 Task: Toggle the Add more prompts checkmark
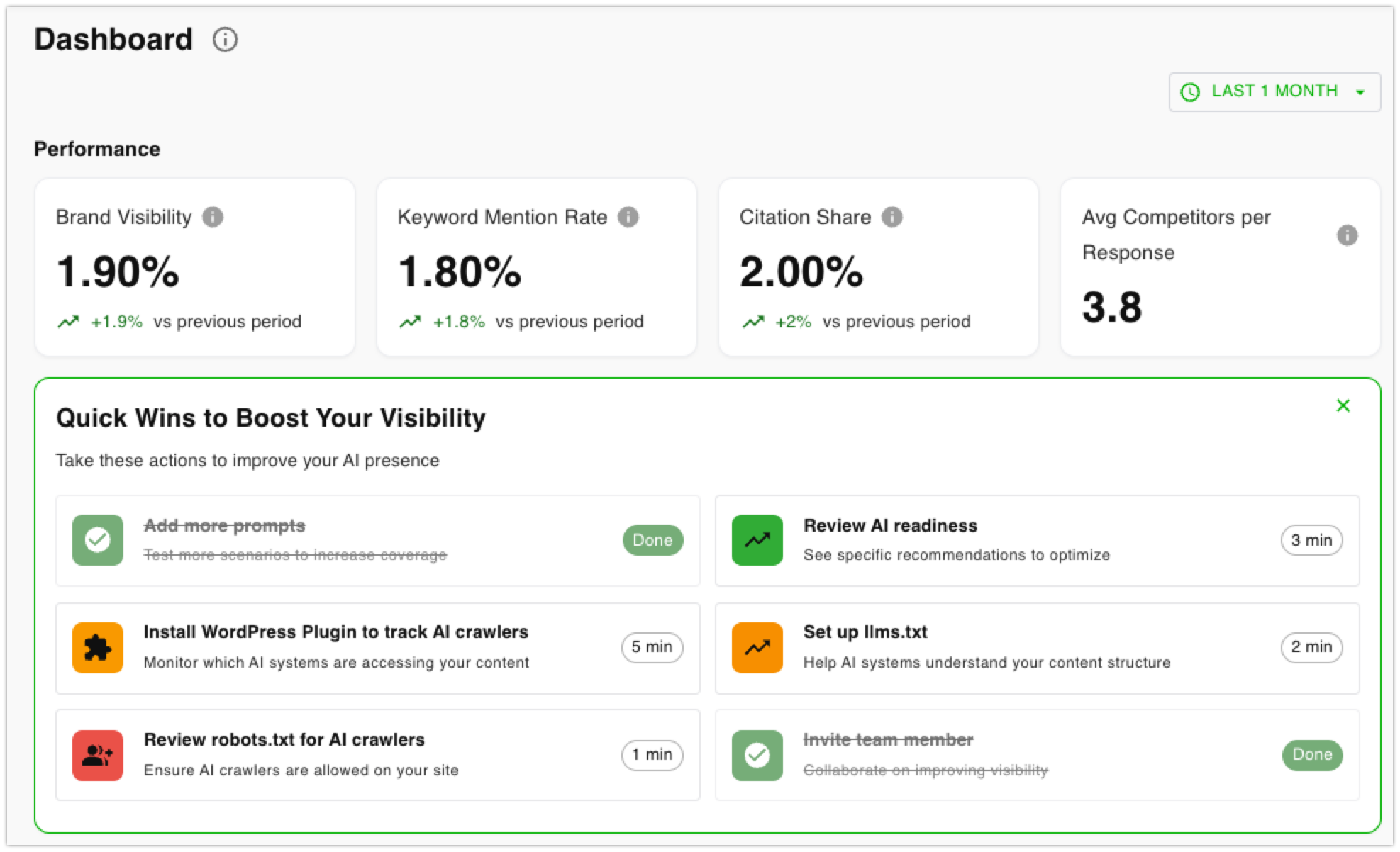coord(98,540)
